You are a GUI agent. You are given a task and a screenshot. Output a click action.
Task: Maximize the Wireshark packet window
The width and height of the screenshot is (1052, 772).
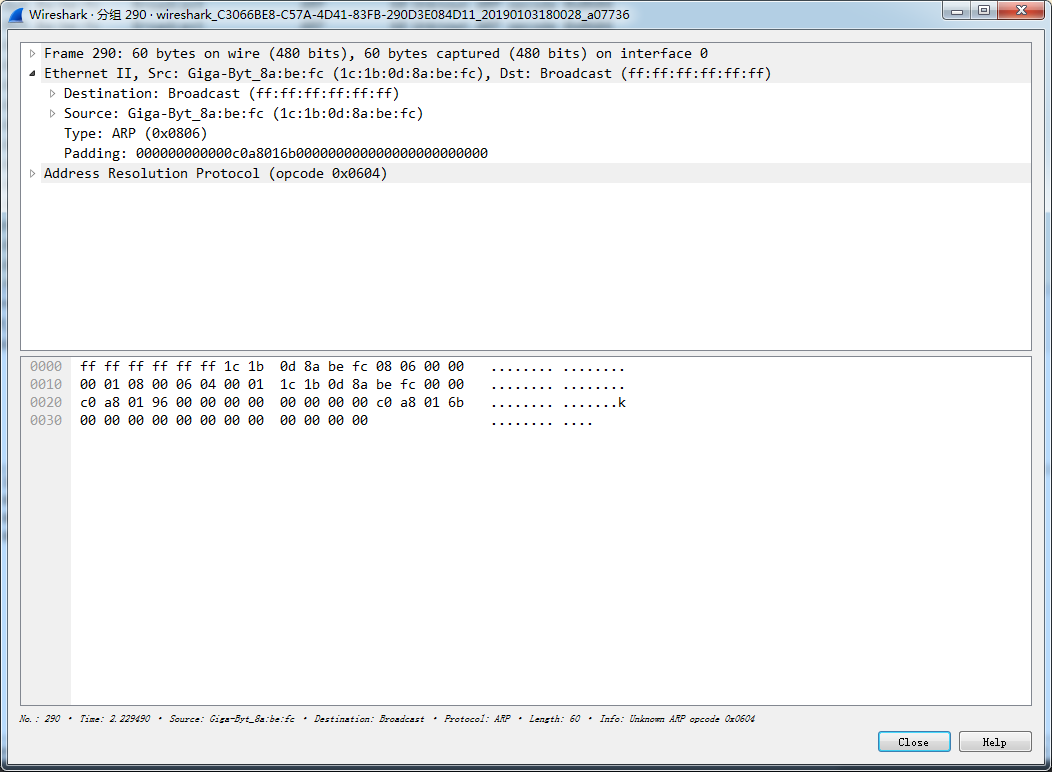tap(984, 11)
